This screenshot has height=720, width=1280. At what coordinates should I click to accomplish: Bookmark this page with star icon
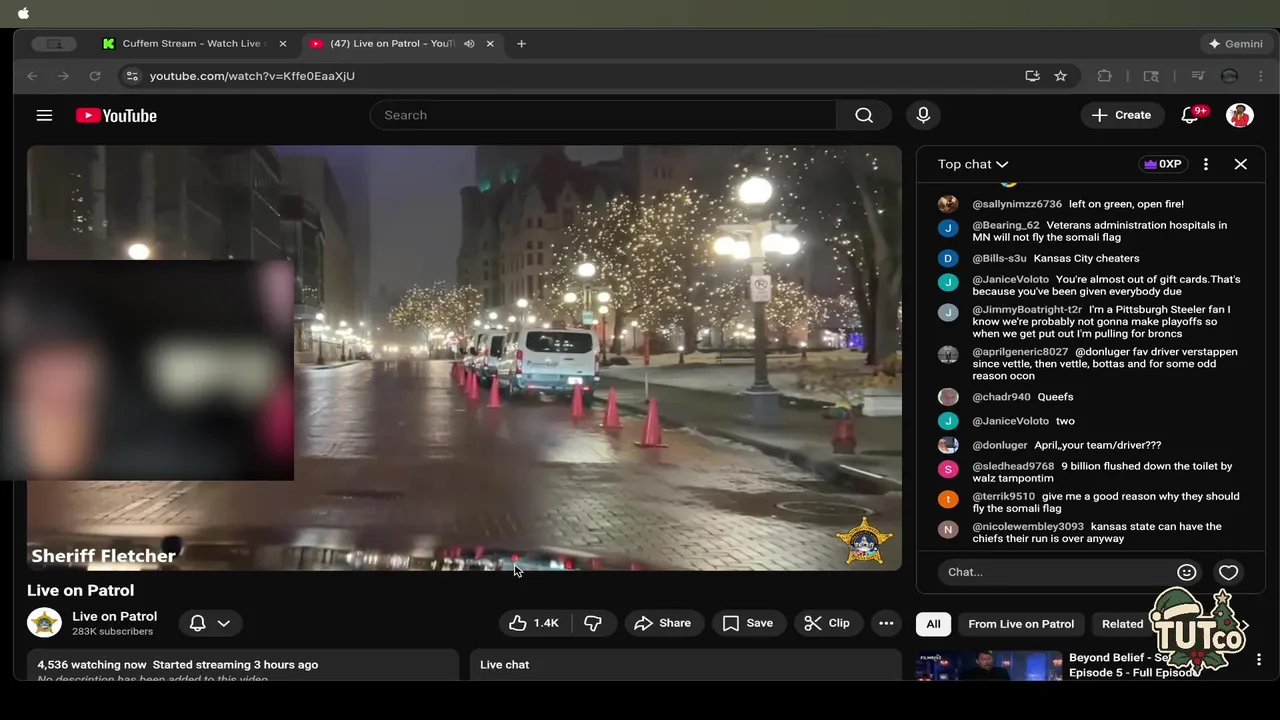(1060, 76)
